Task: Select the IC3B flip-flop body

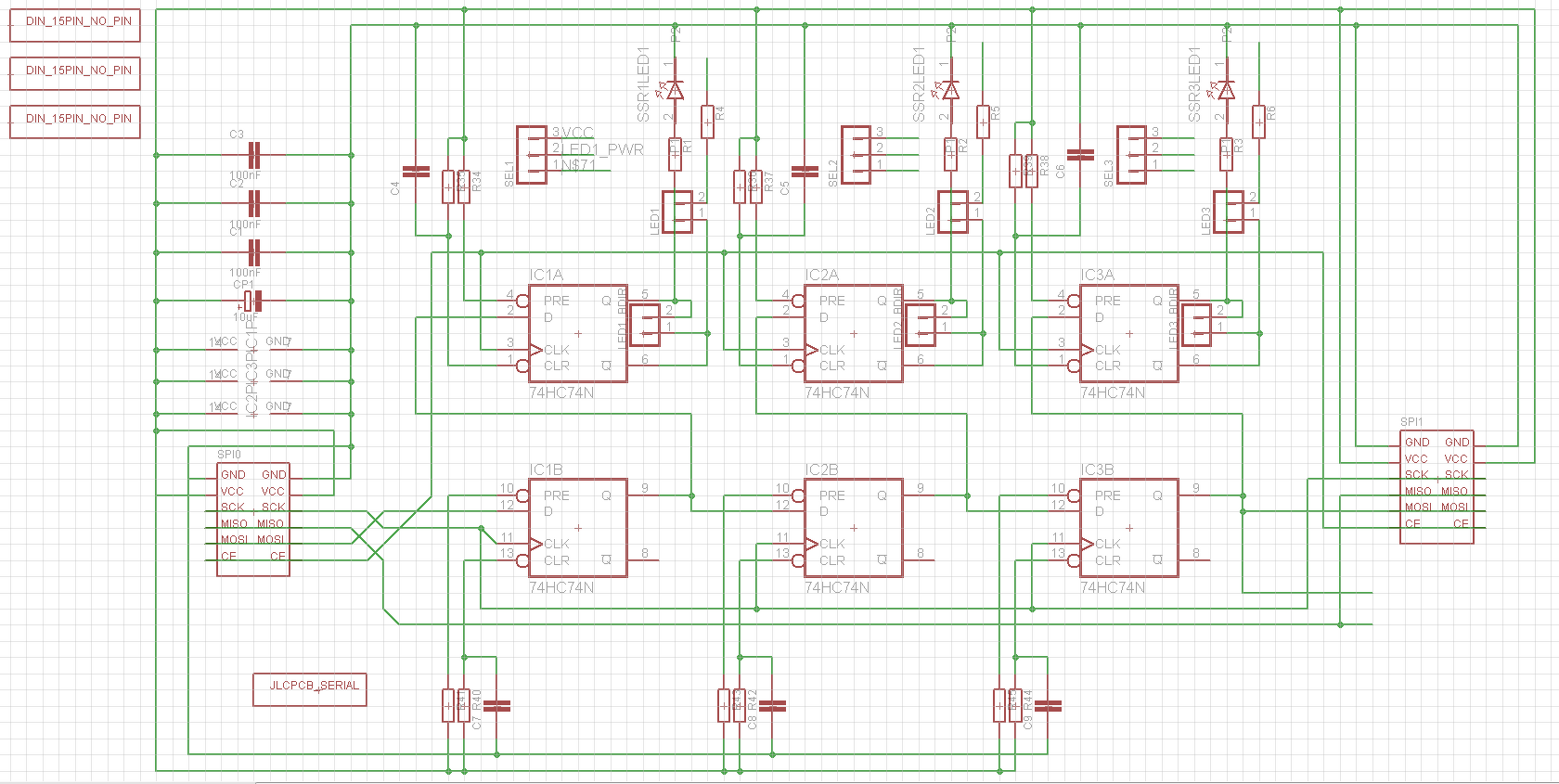Action: point(1128,528)
